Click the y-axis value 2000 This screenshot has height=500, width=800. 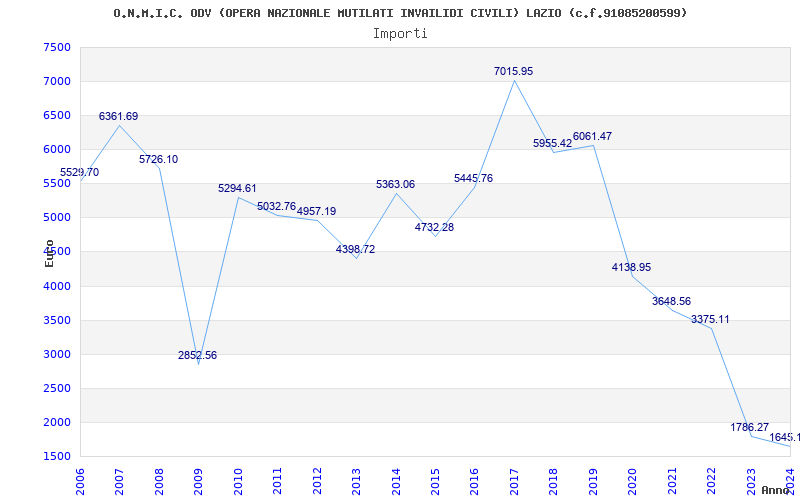57,422
